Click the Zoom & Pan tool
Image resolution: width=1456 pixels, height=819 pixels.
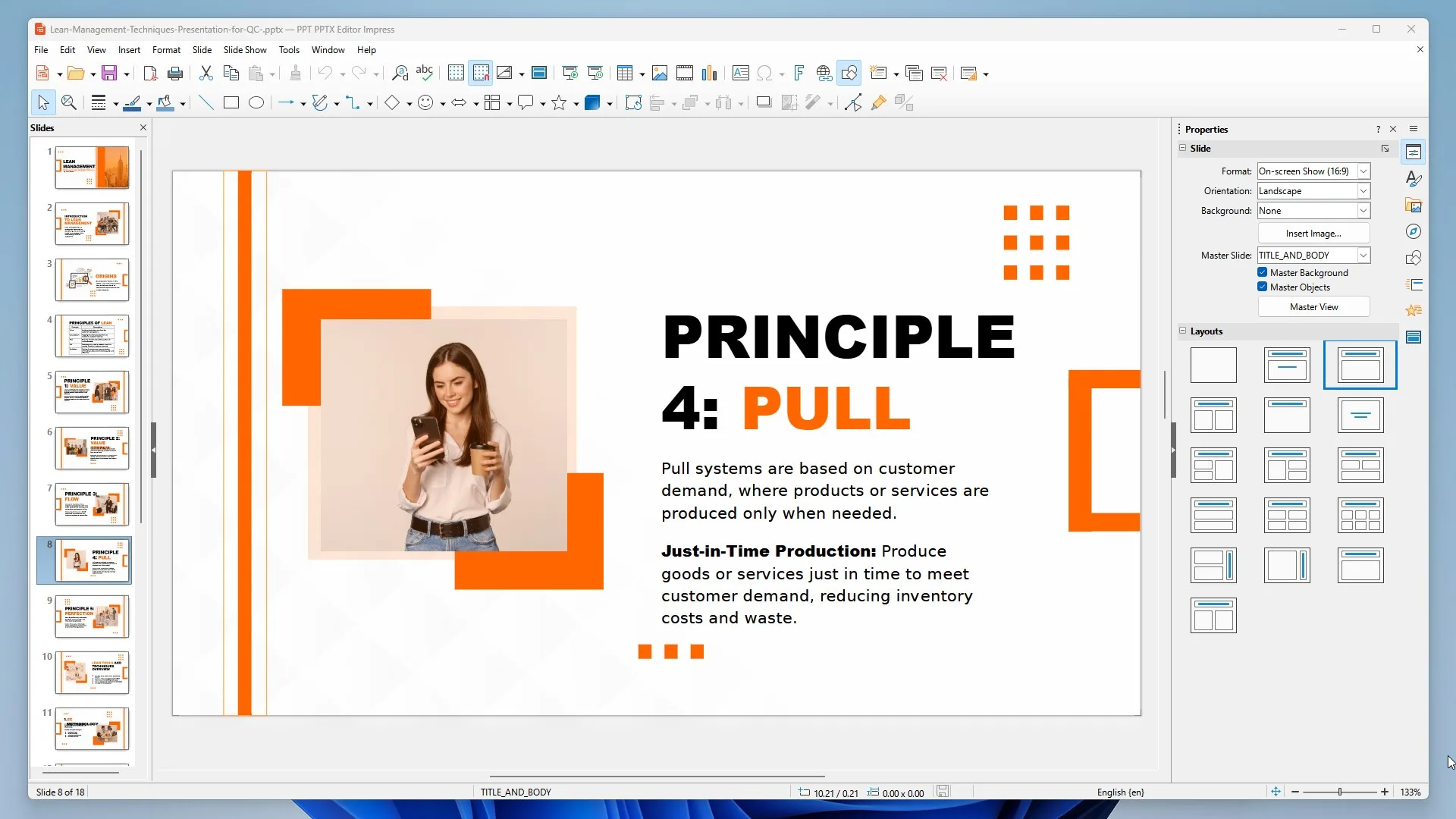(x=69, y=103)
